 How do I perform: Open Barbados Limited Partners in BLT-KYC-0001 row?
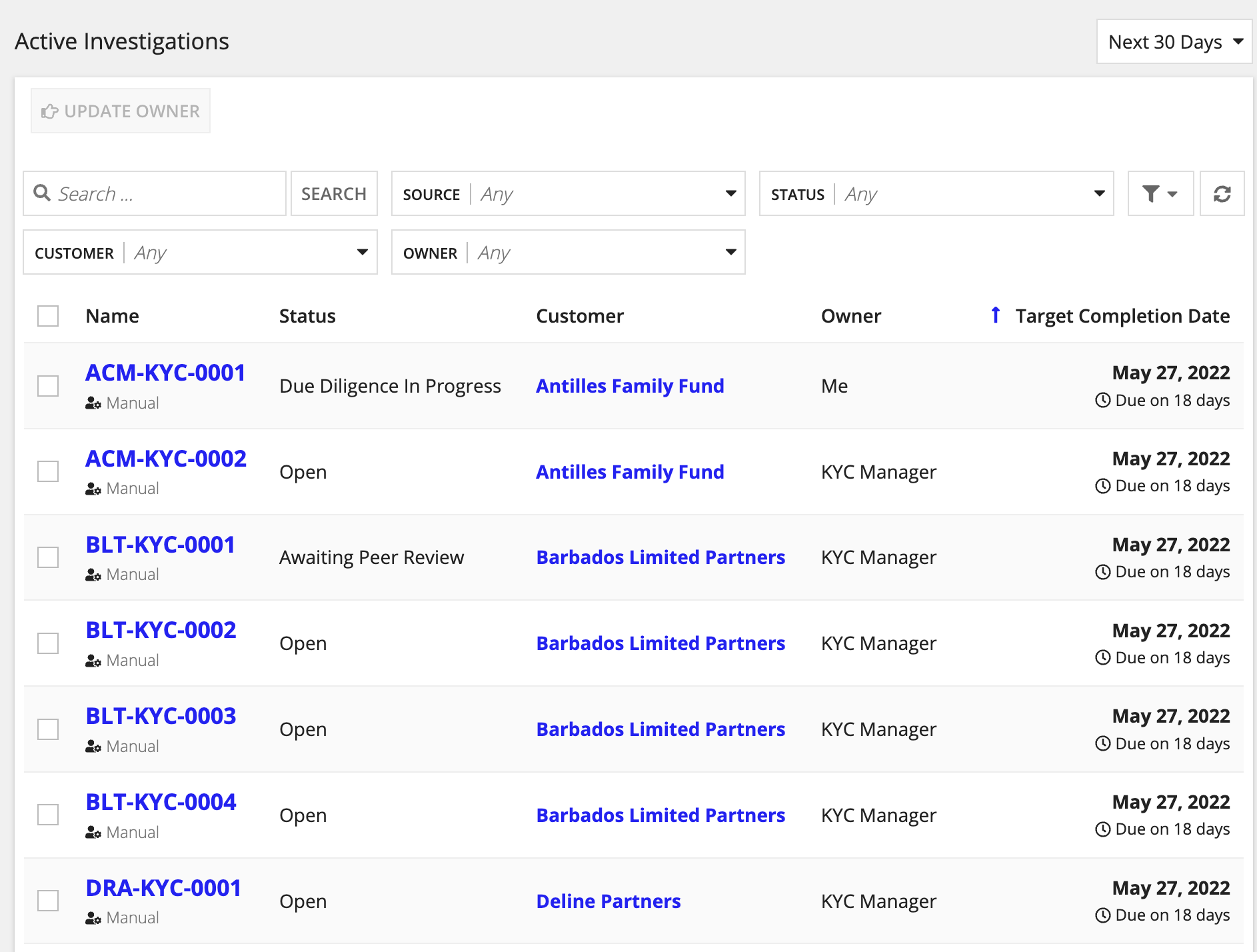click(660, 557)
